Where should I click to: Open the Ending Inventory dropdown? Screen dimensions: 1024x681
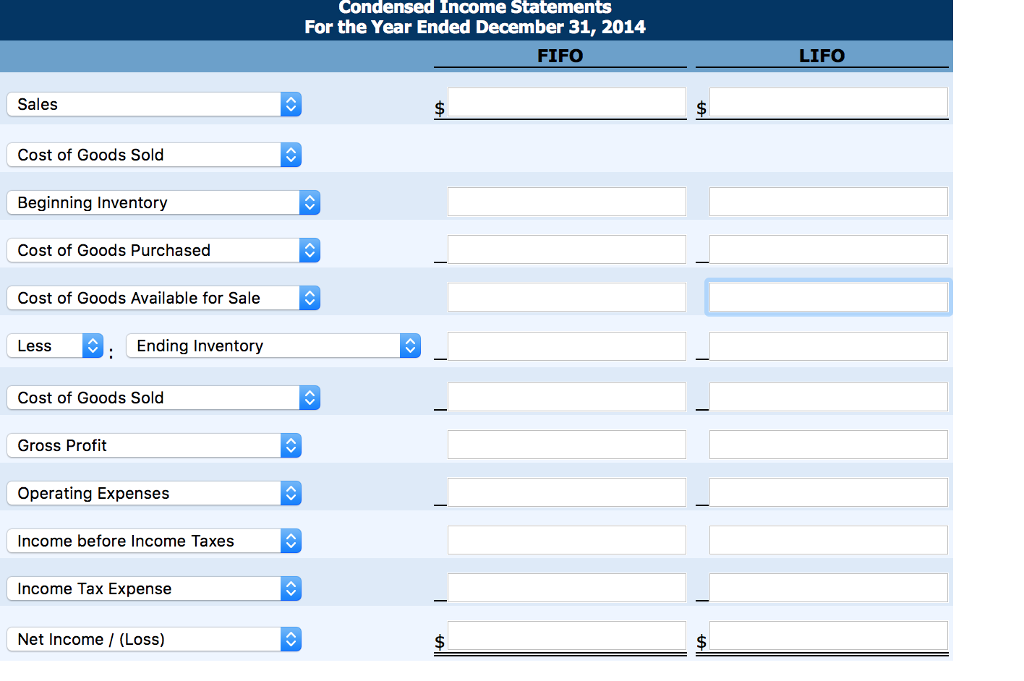pos(273,345)
